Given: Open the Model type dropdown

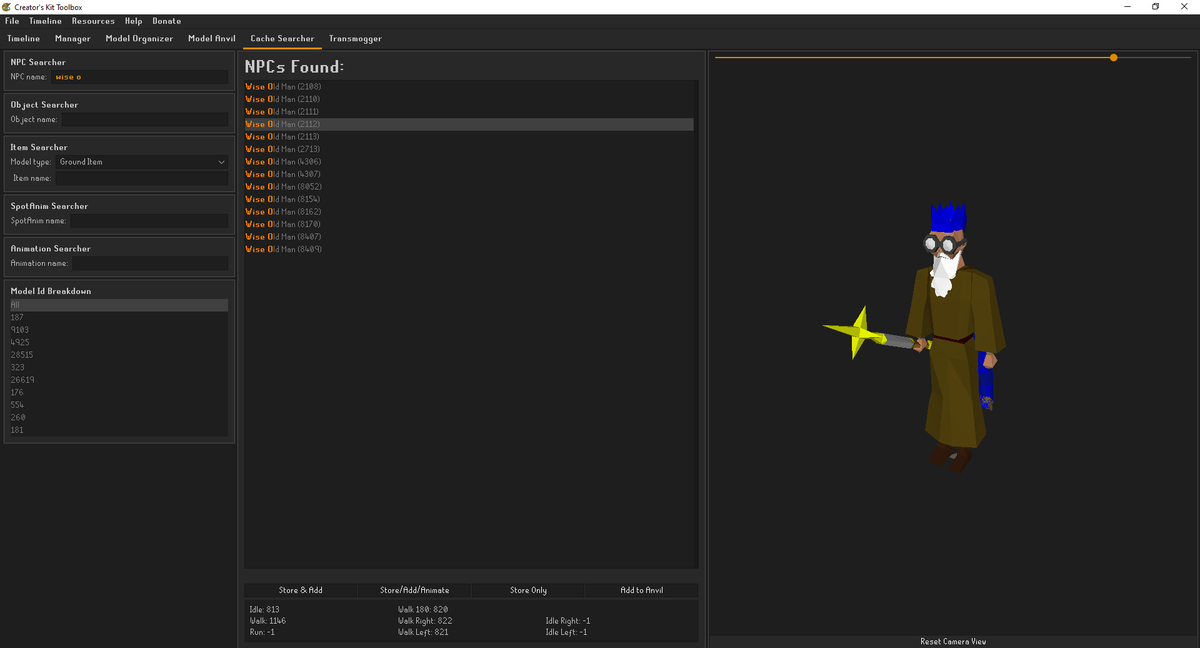Looking at the screenshot, I should pos(142,162).
